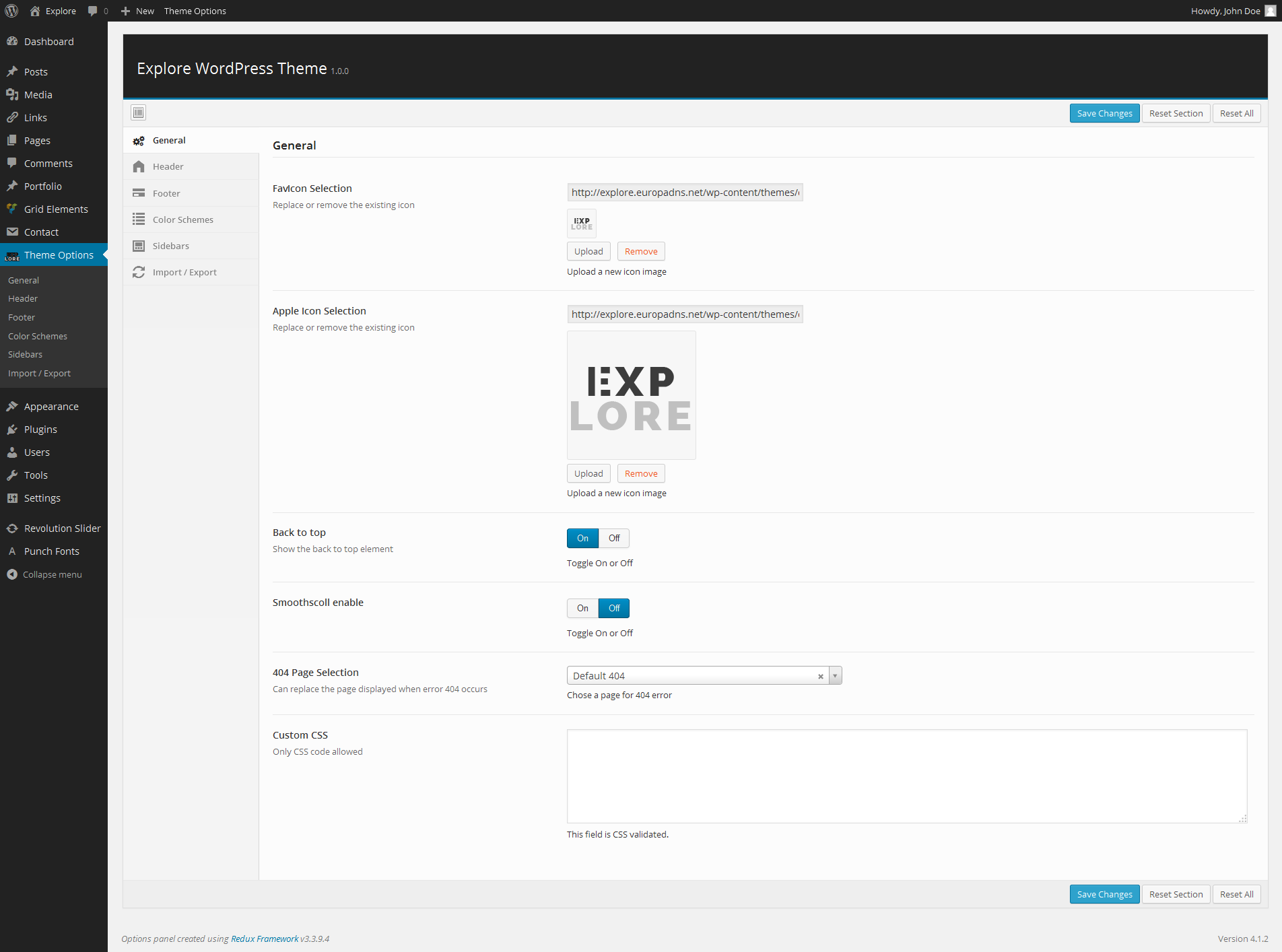Open Color Schemes submenu item in sidebar
1282x952 pixels.
coord(38,336)
